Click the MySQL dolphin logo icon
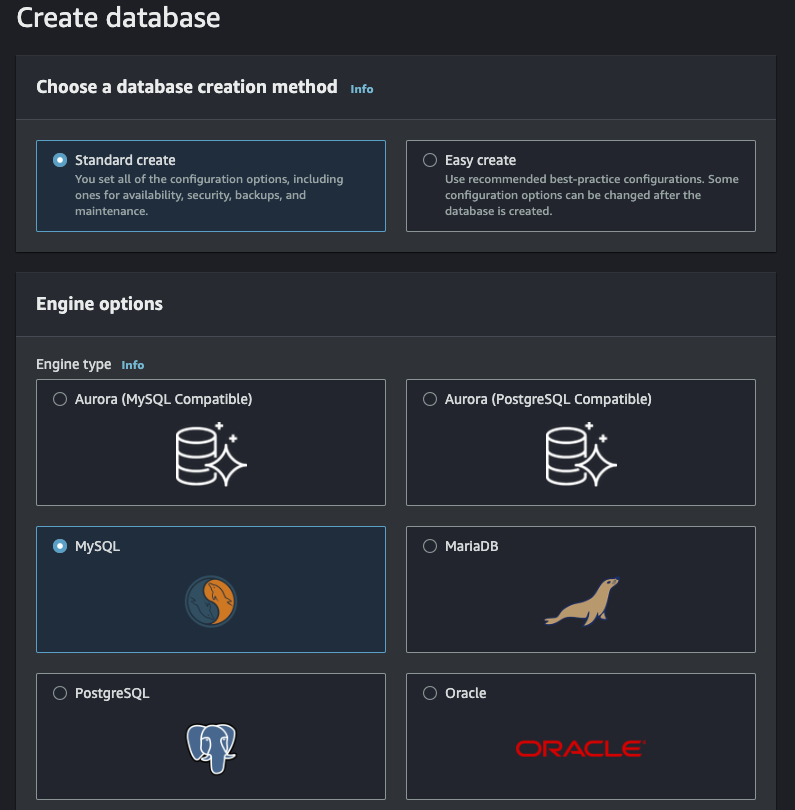Image resolution: width=795 pixels, height=810 pixels. [211, 601]
